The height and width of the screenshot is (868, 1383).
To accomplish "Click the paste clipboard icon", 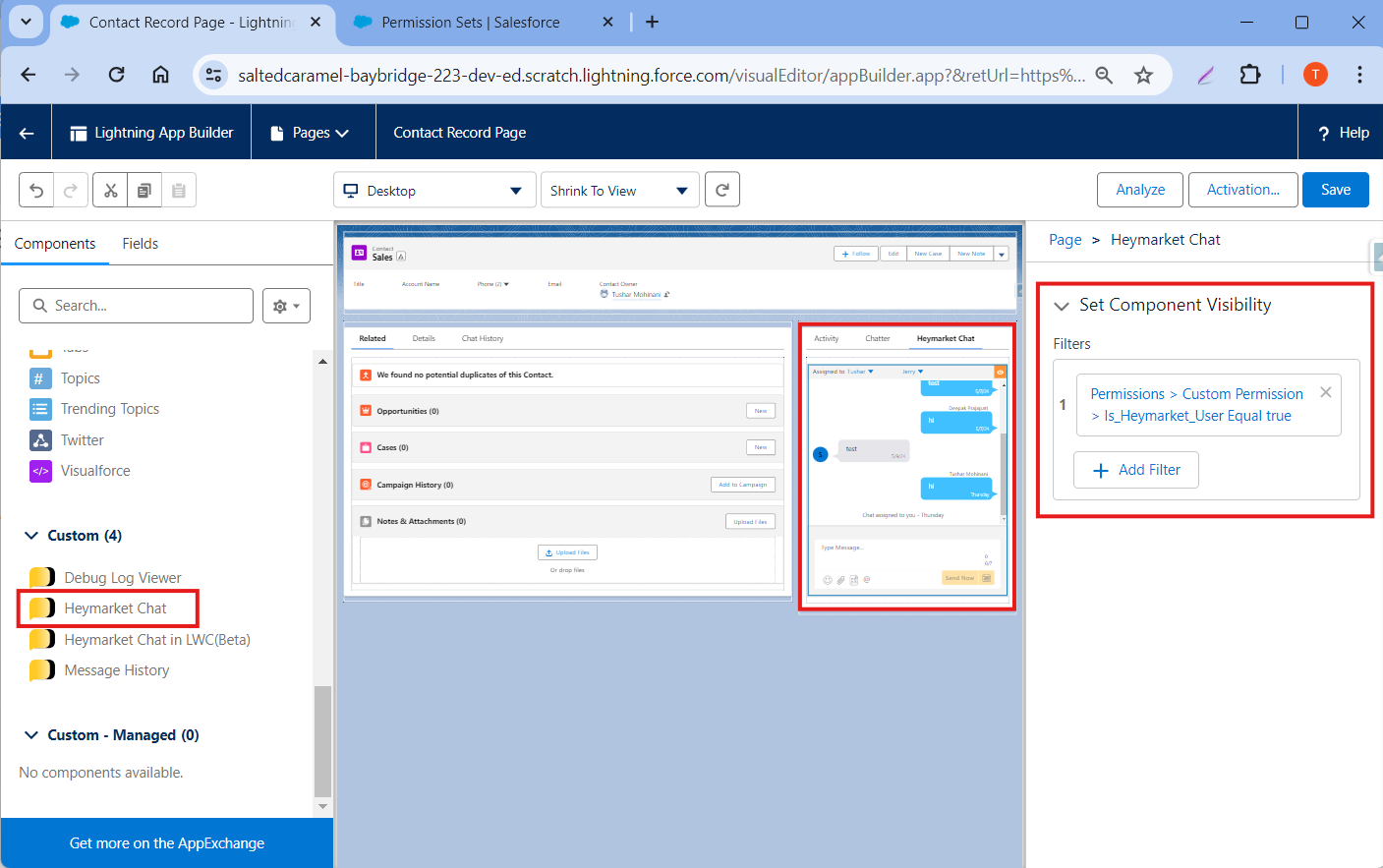I will 179,191.
